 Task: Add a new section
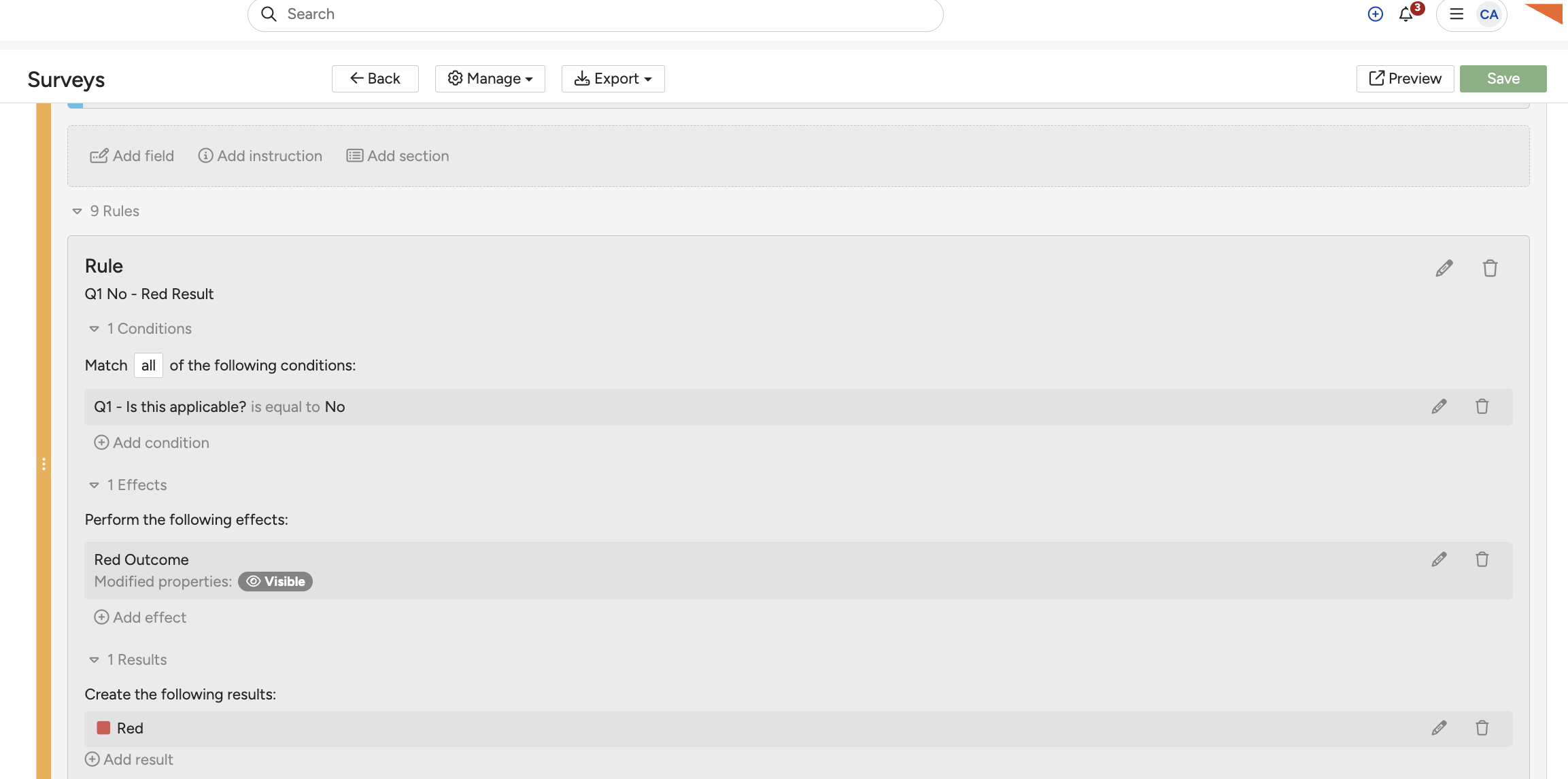pyautogui.click(x=398, y=156)
